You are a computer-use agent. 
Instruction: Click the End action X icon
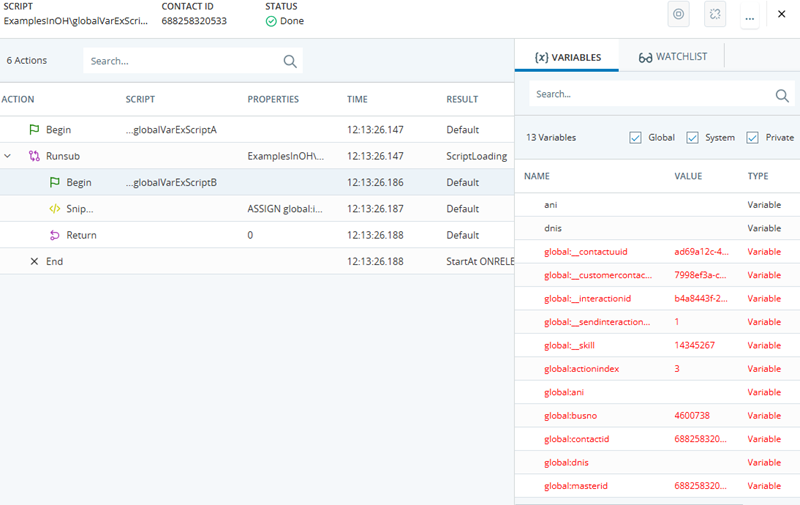point(34,261)
